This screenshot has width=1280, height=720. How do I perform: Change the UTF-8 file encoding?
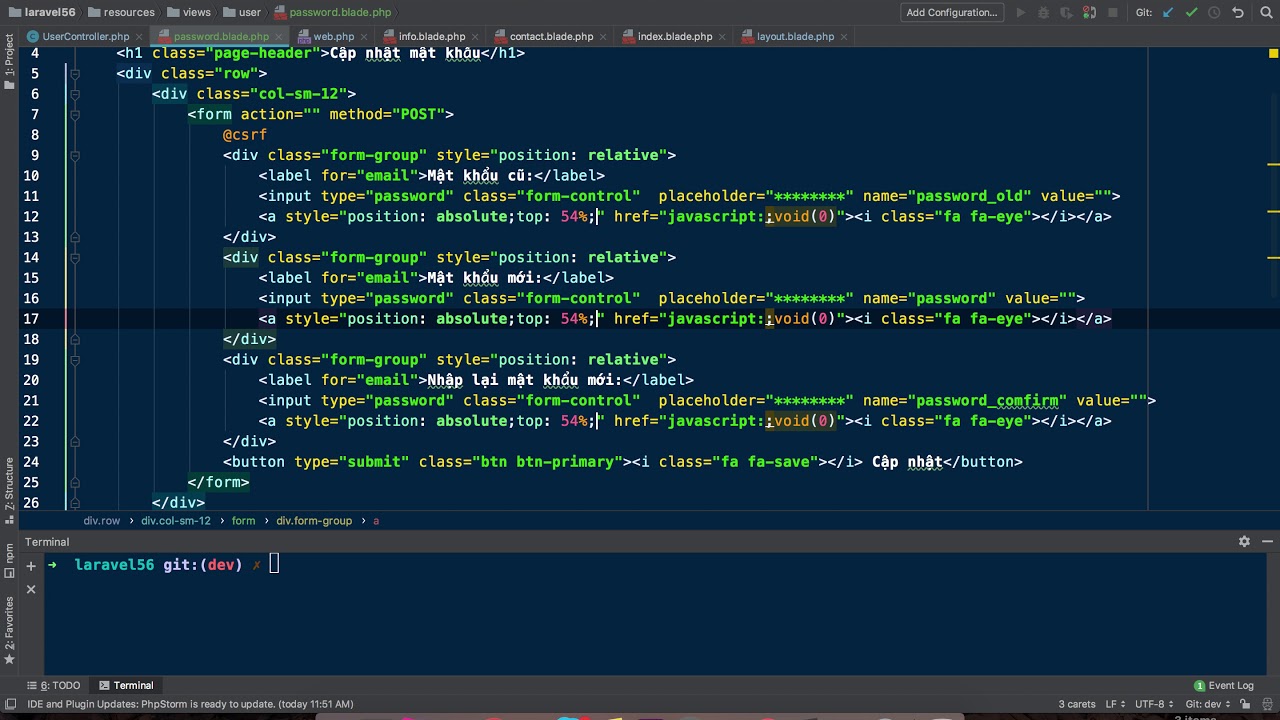click(x=1153, y=704)
